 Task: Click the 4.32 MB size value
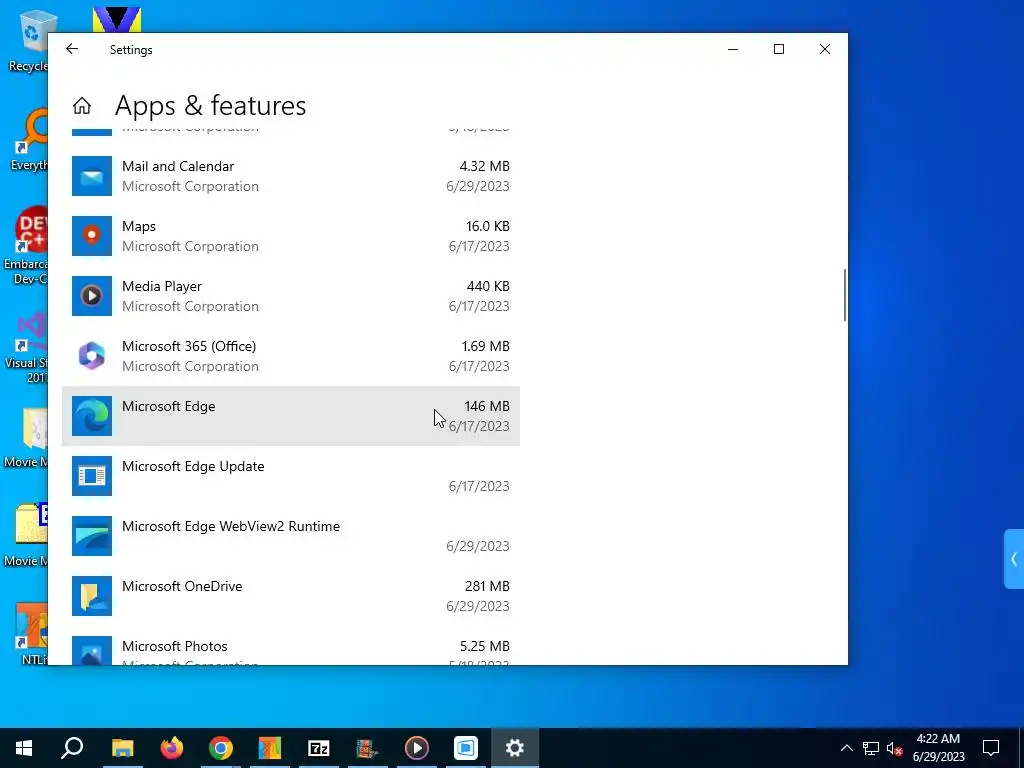tap(485, 167)
